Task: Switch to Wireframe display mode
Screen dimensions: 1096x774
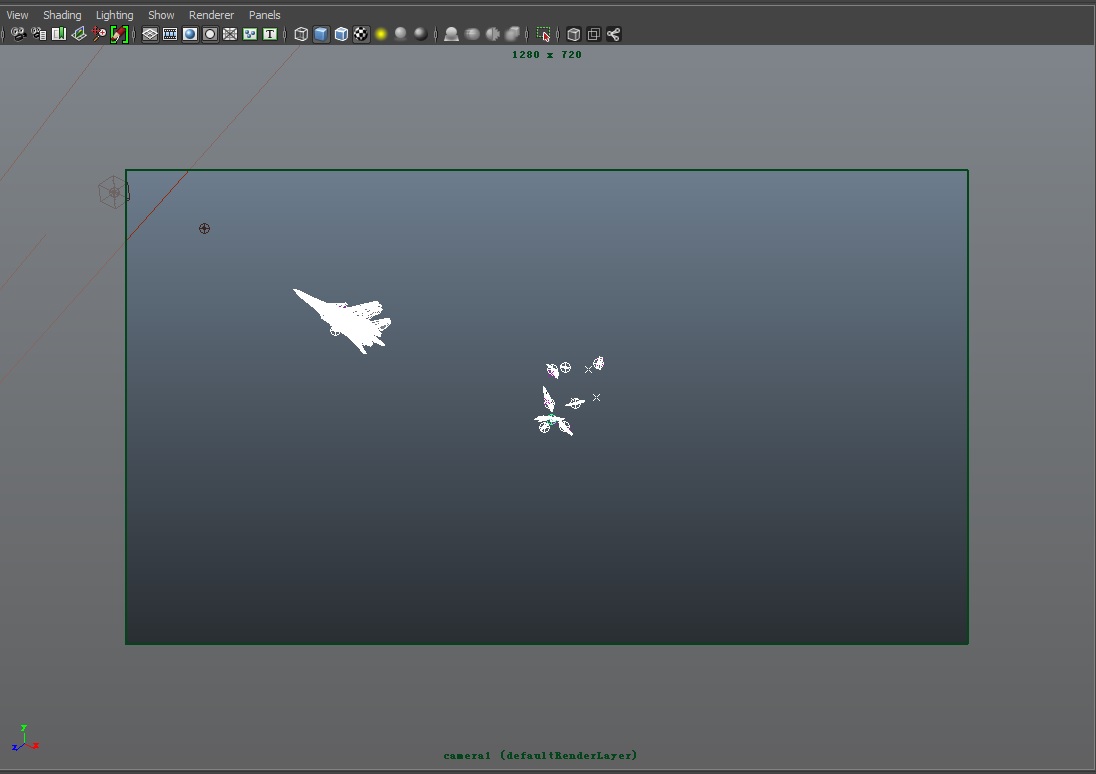Action: pos(299,34)
